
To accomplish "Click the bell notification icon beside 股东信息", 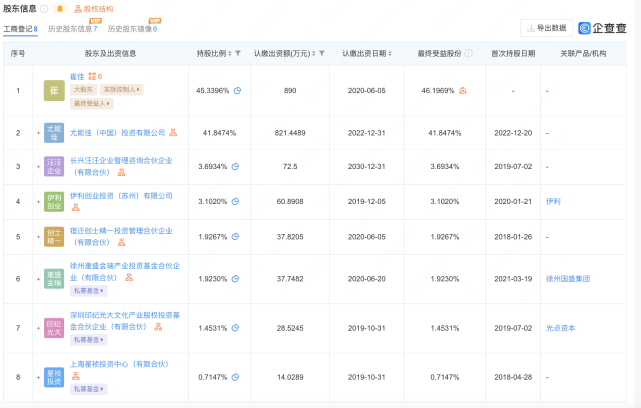I will click(x=60, y=9).
